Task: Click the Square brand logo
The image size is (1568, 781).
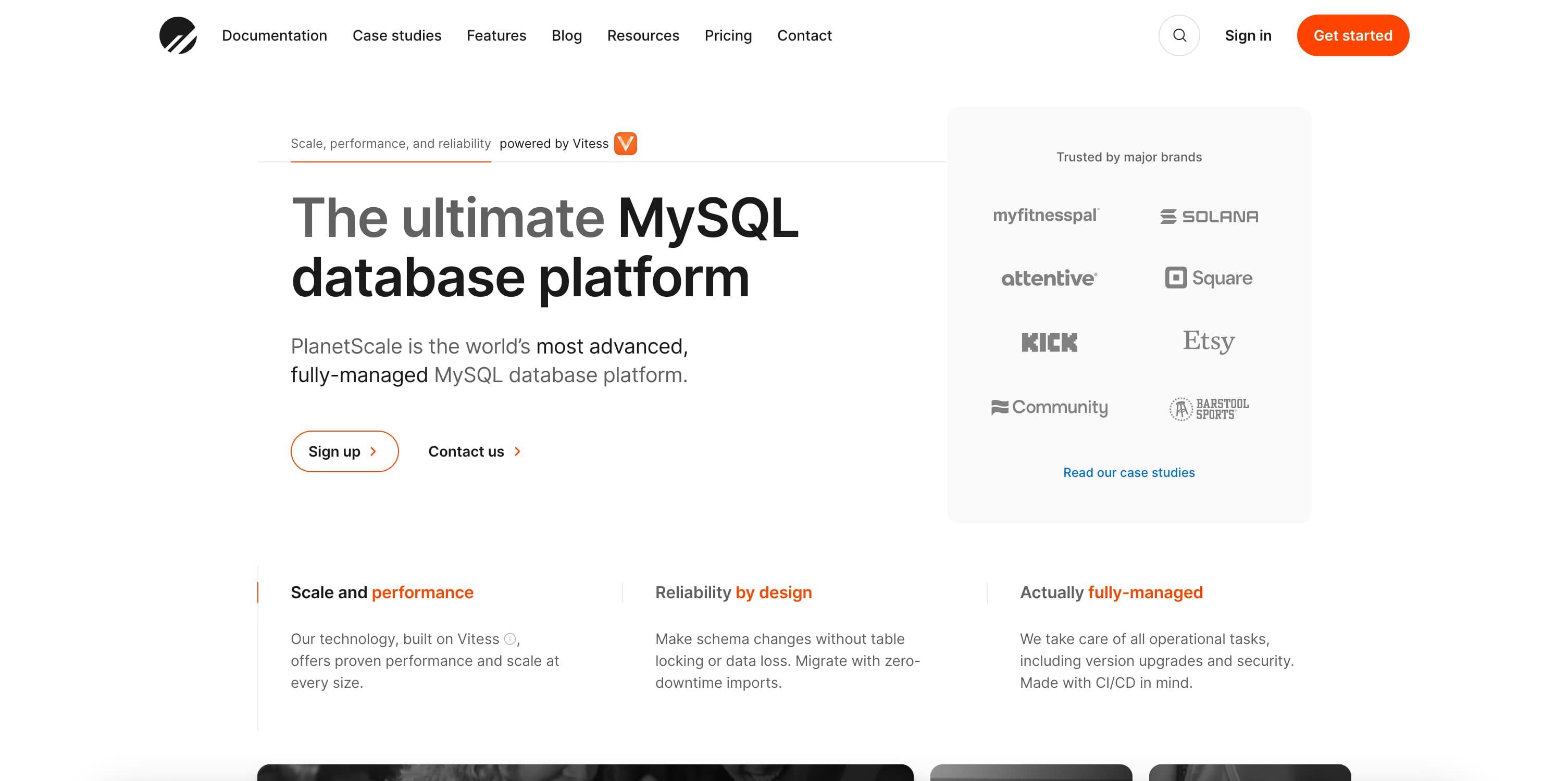Action: click(x=1209, y=278)
